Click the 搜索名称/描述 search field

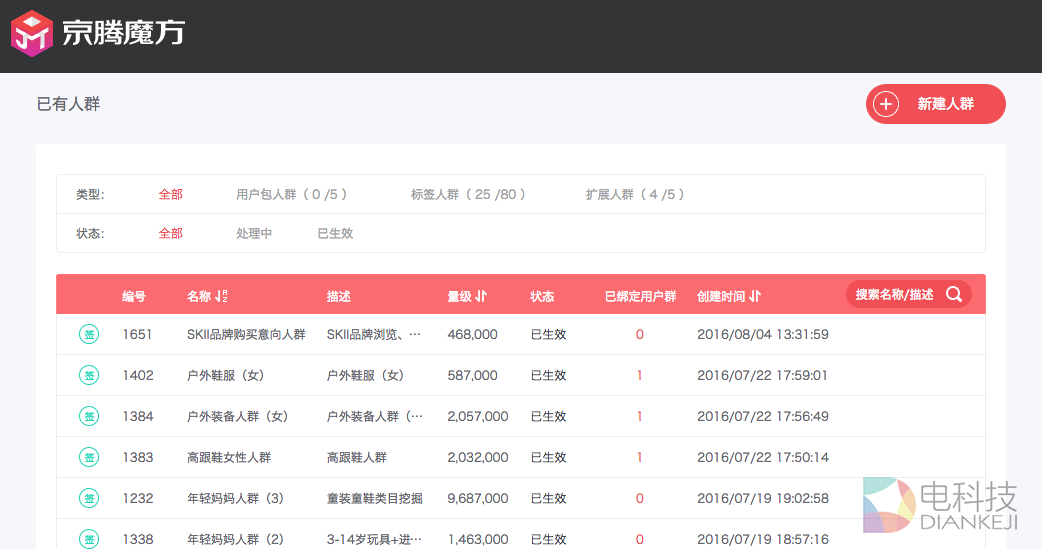click(x=894, y=294)
